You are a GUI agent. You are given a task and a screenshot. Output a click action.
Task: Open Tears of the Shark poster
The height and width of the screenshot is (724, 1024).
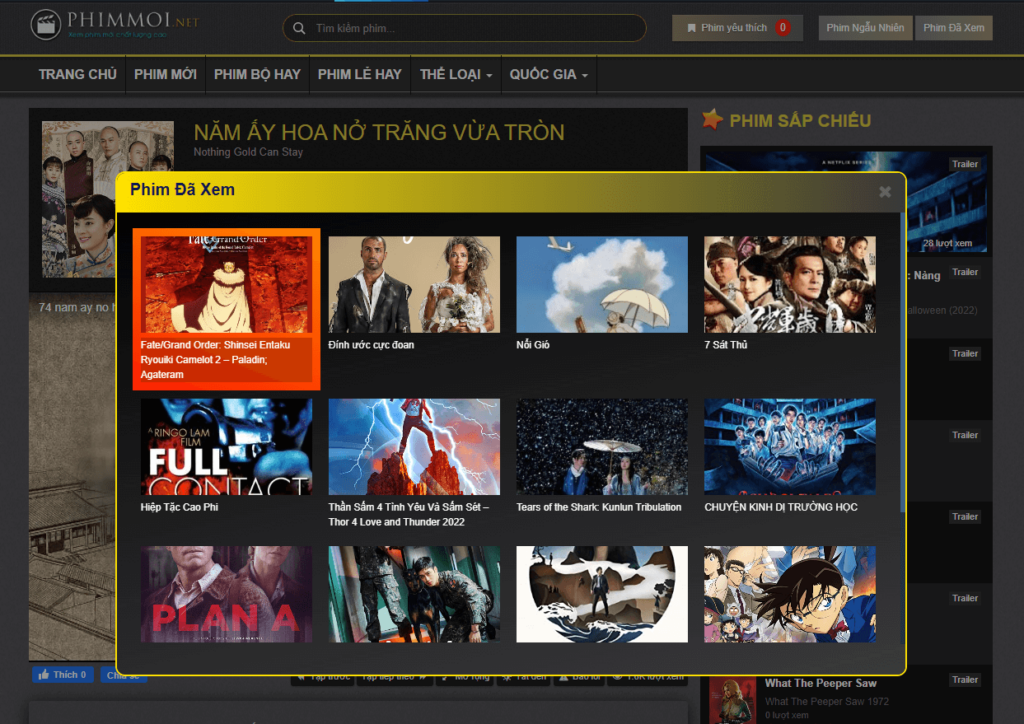click(602, 447)
